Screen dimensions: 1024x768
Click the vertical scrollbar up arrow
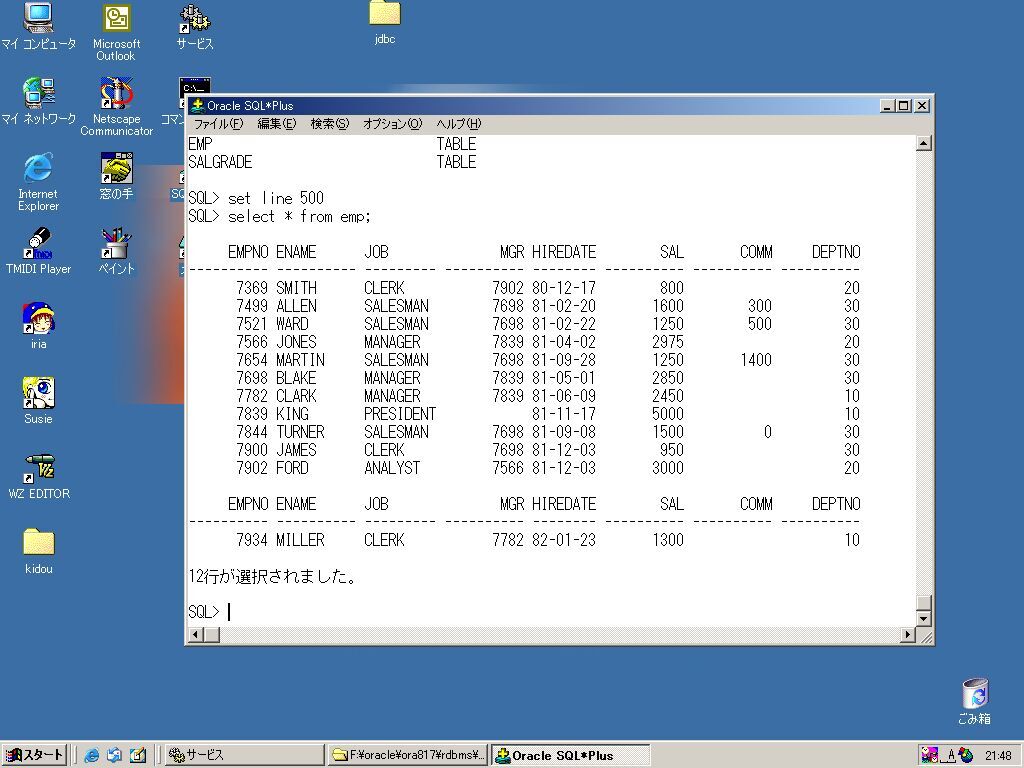(x=923, y=143)
